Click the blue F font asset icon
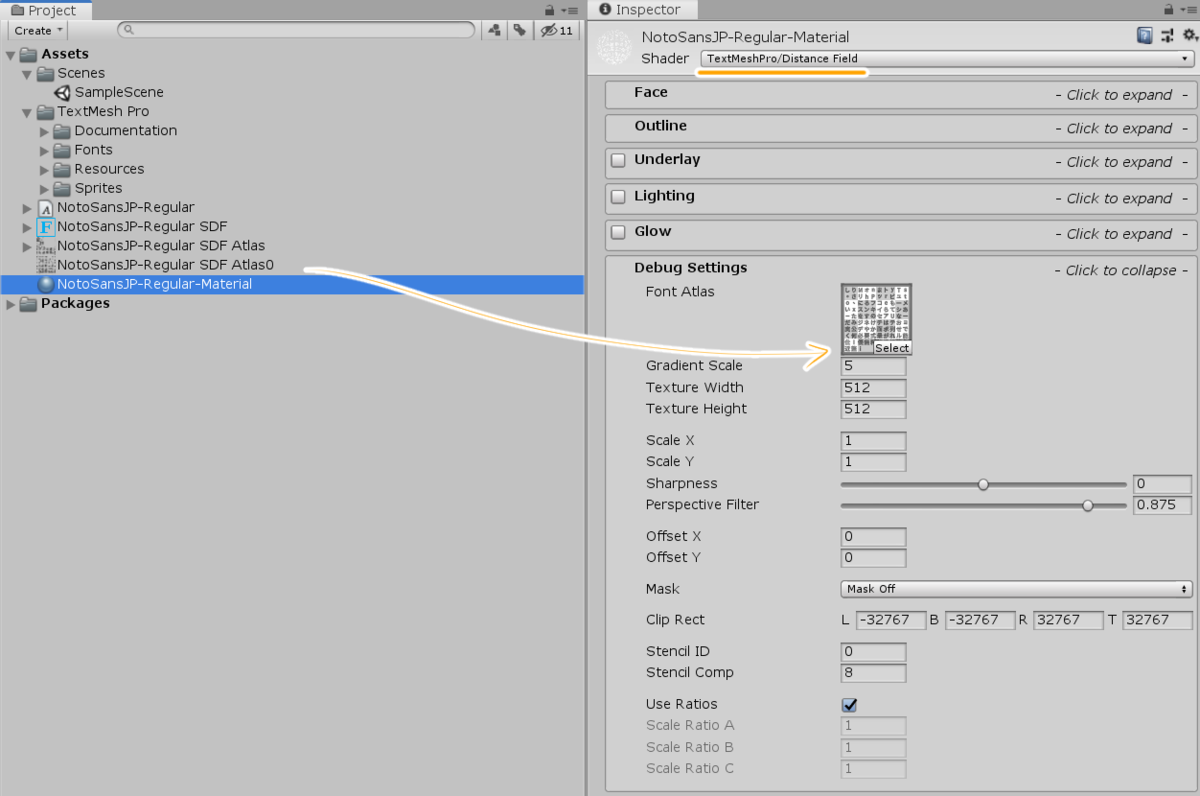 point(45,227)
